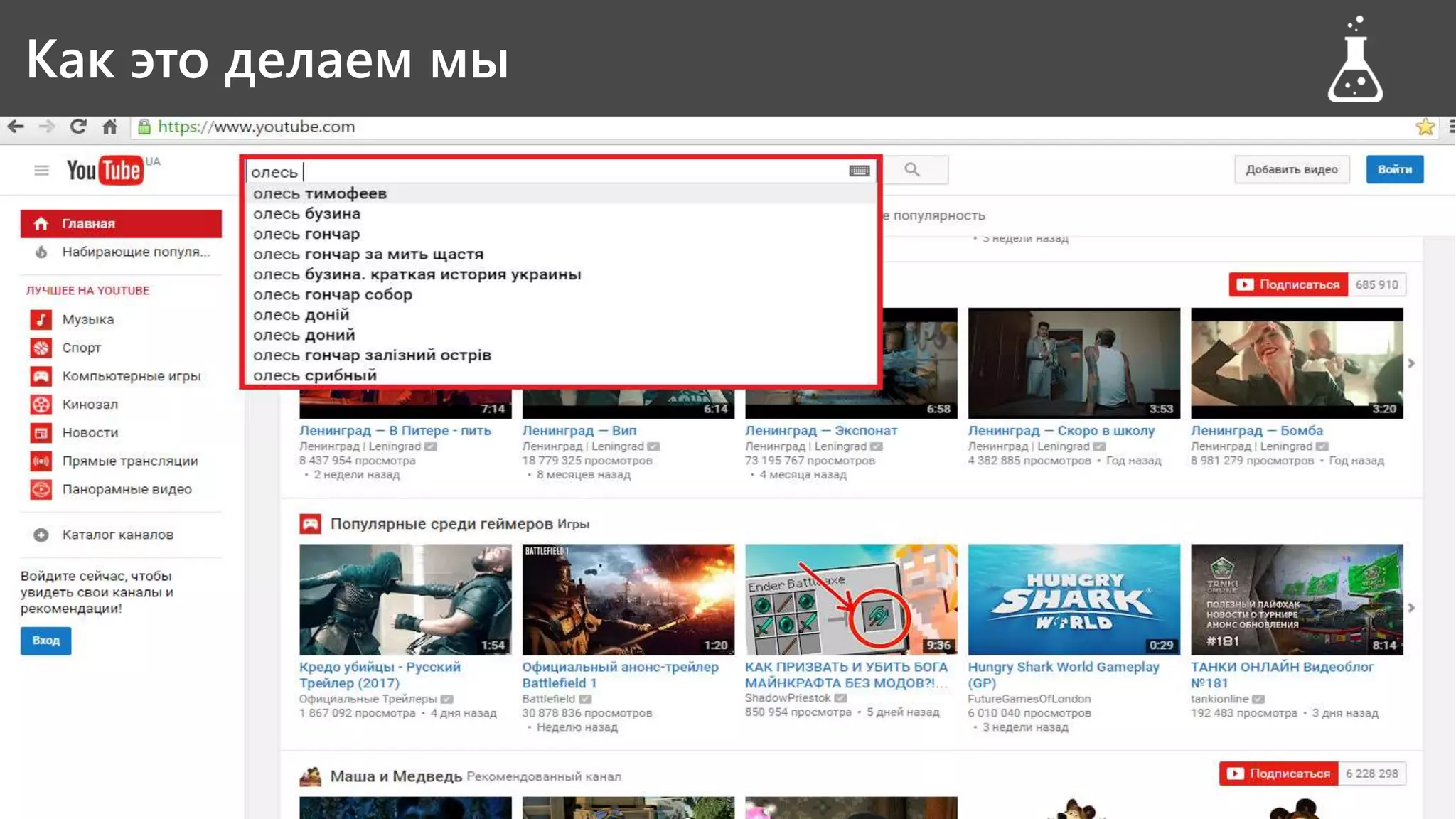Open the Музыка sidebar entry

pyautogui.click(x=88, y=319)
